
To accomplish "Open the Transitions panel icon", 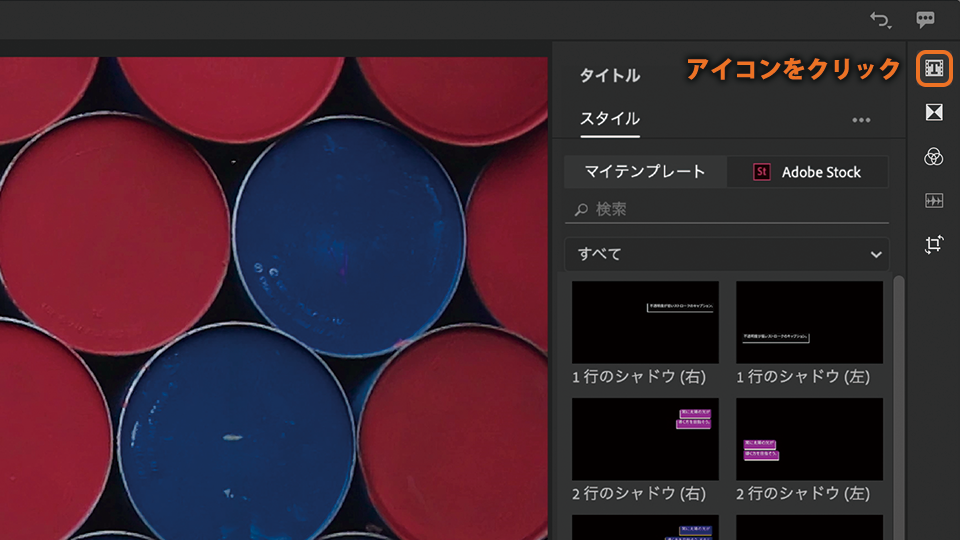I will (x=934, y=112).
